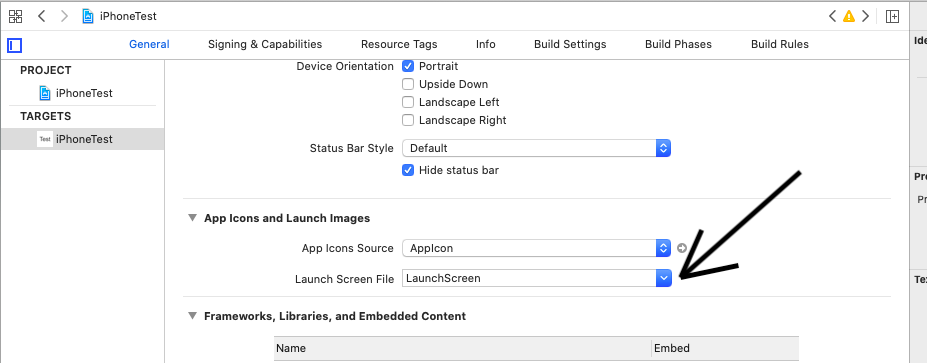Click the iPhoneTest project file icon in breadcrumb
Screen dimensions: 927x363
[88, 16]
